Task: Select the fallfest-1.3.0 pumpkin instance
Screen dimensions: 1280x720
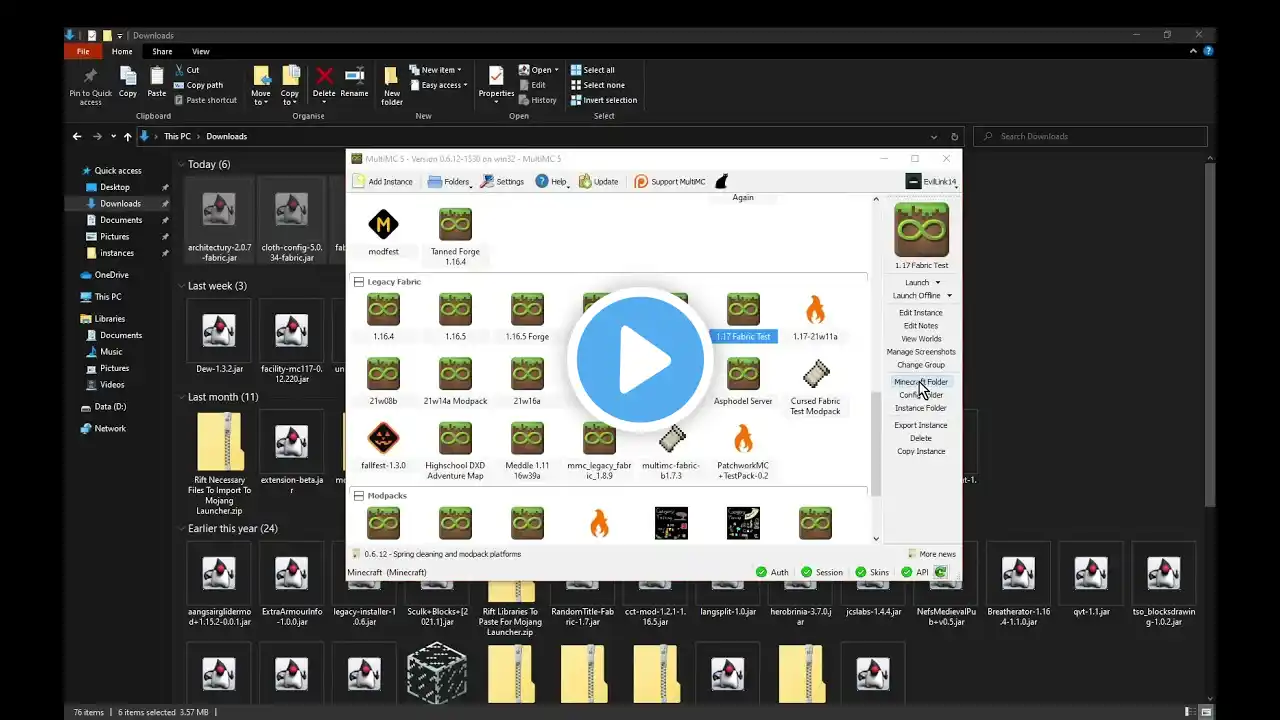Action: 383,446
